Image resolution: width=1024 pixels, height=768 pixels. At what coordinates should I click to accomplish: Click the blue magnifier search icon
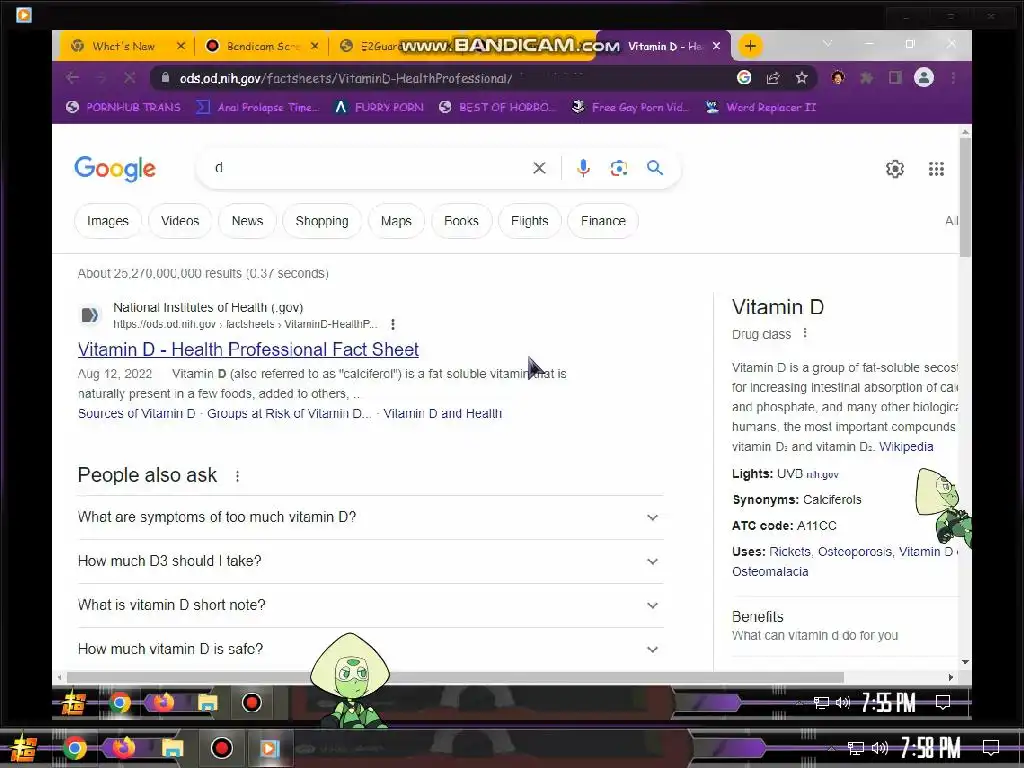pyautogui.click(x=655, y=168)
